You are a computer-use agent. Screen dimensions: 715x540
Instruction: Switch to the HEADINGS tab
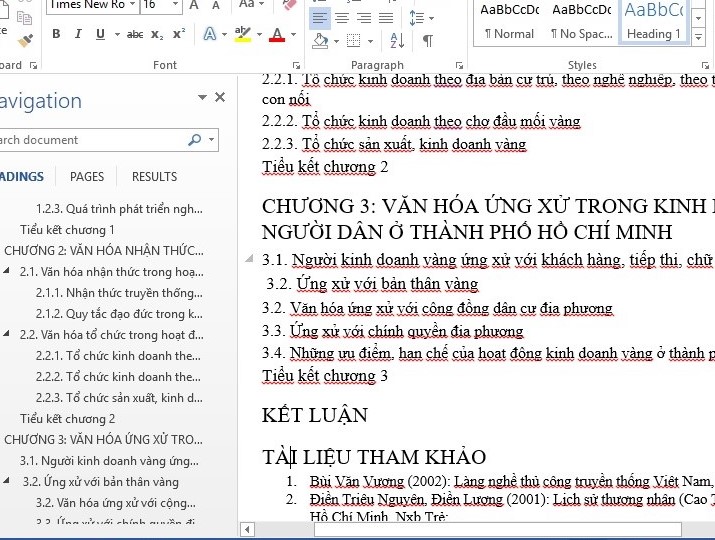click(x=21, y=177)
